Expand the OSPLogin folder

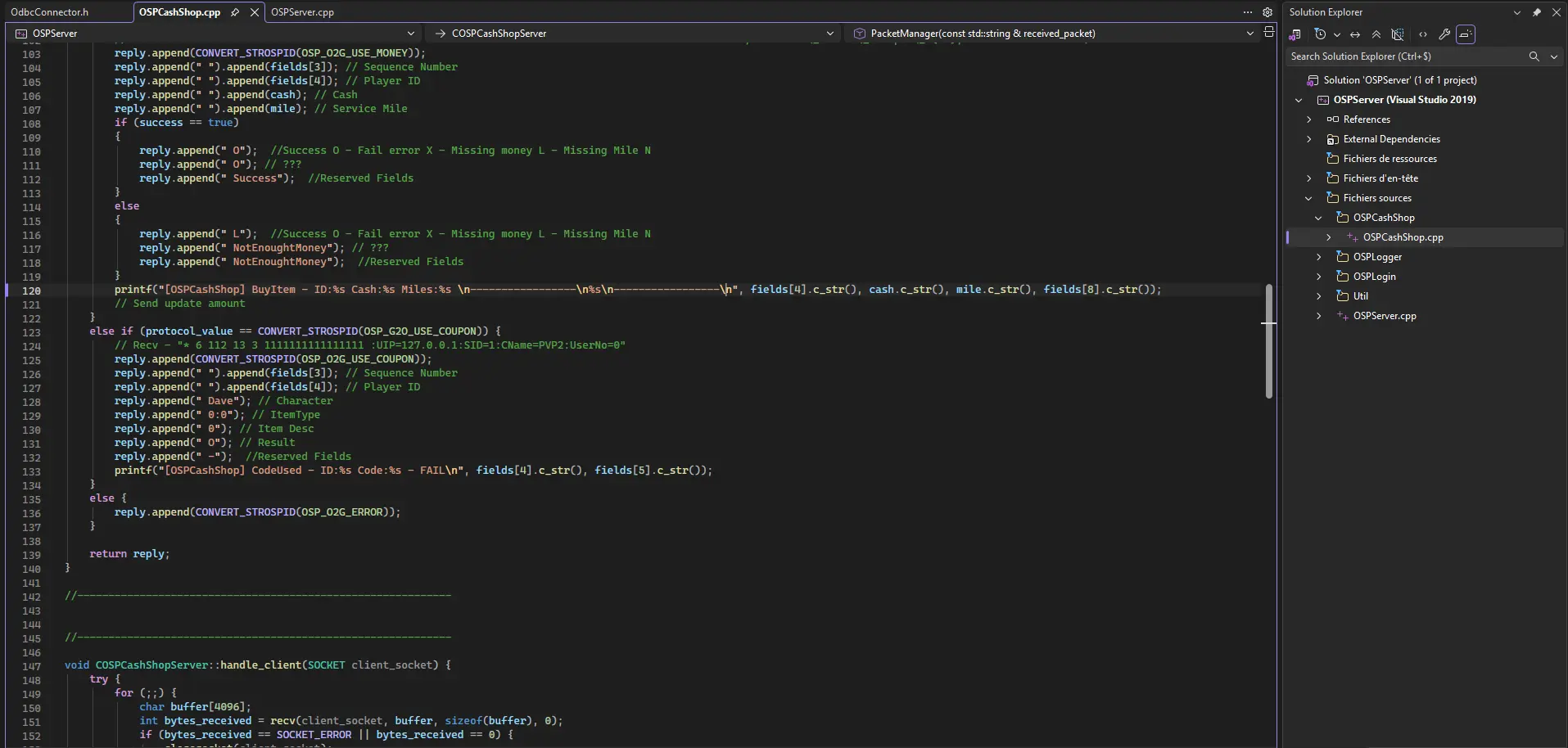[1318, 277]
